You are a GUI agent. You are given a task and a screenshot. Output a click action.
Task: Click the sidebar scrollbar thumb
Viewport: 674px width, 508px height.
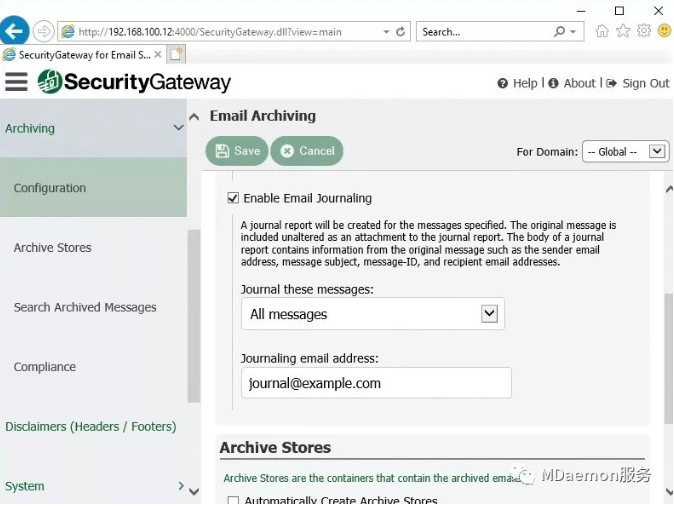pyautogui.click(x=194, y=316)
